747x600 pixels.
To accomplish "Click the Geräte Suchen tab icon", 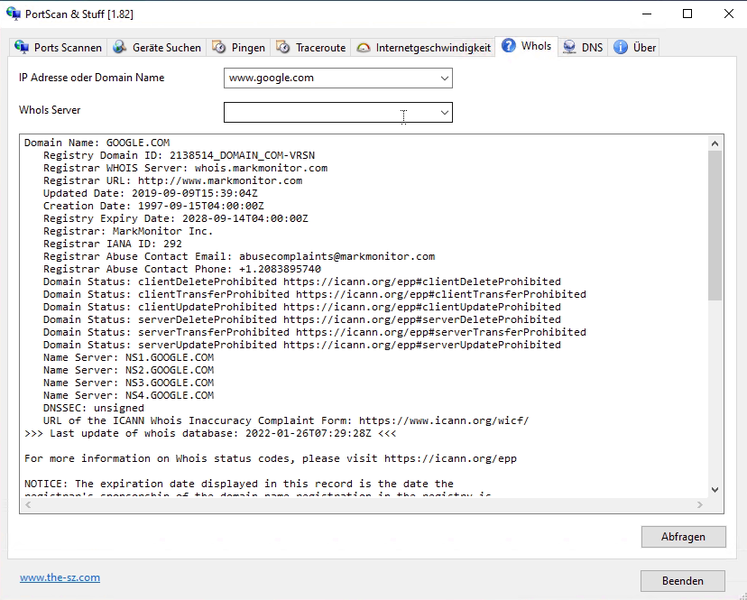I will pyautogui.click(x=121, y=47).
